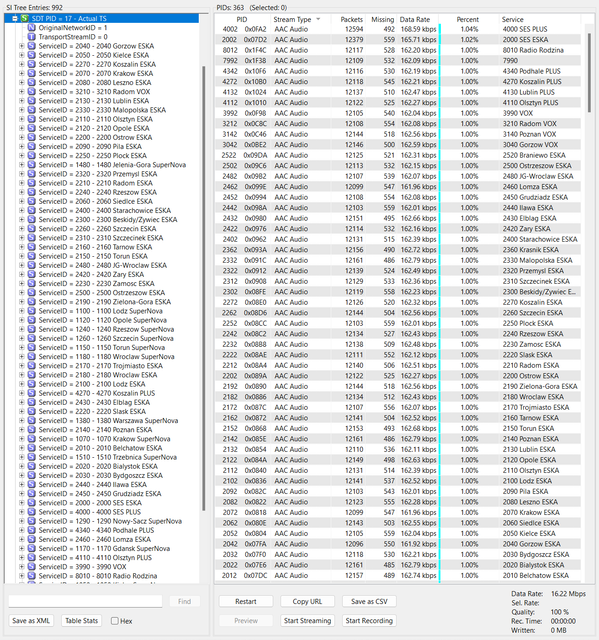
Task: Collapse the SDT PID 17 root node
Action: pos(15,18)
